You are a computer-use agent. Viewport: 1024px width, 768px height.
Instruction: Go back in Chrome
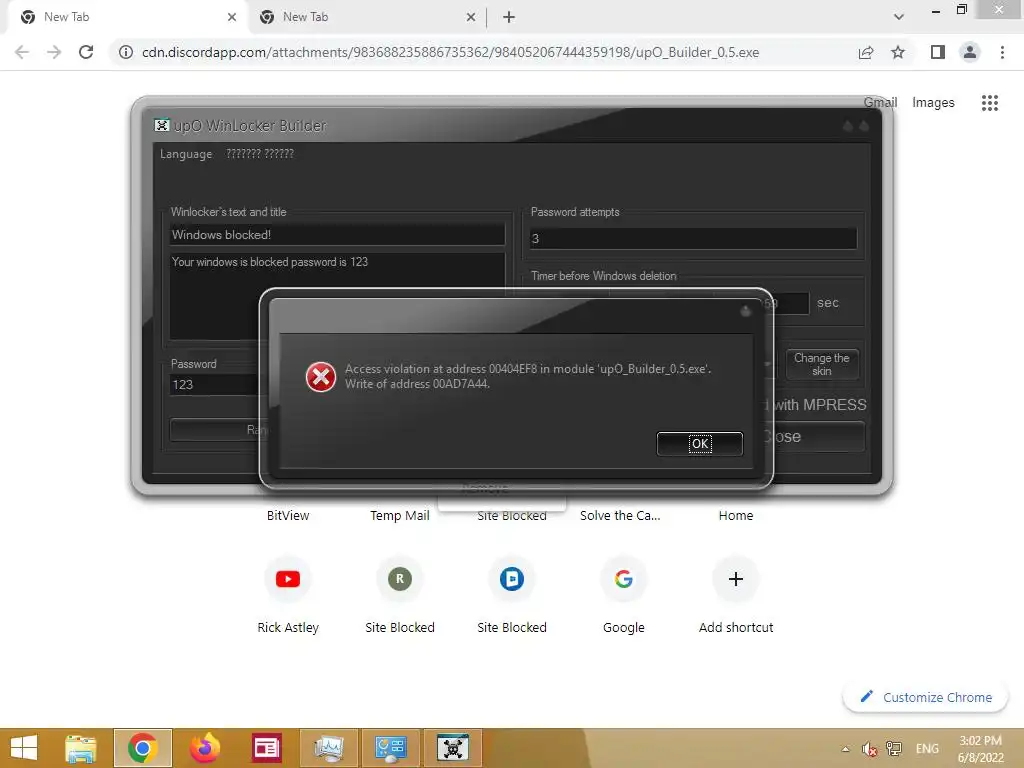click(22, 52)
